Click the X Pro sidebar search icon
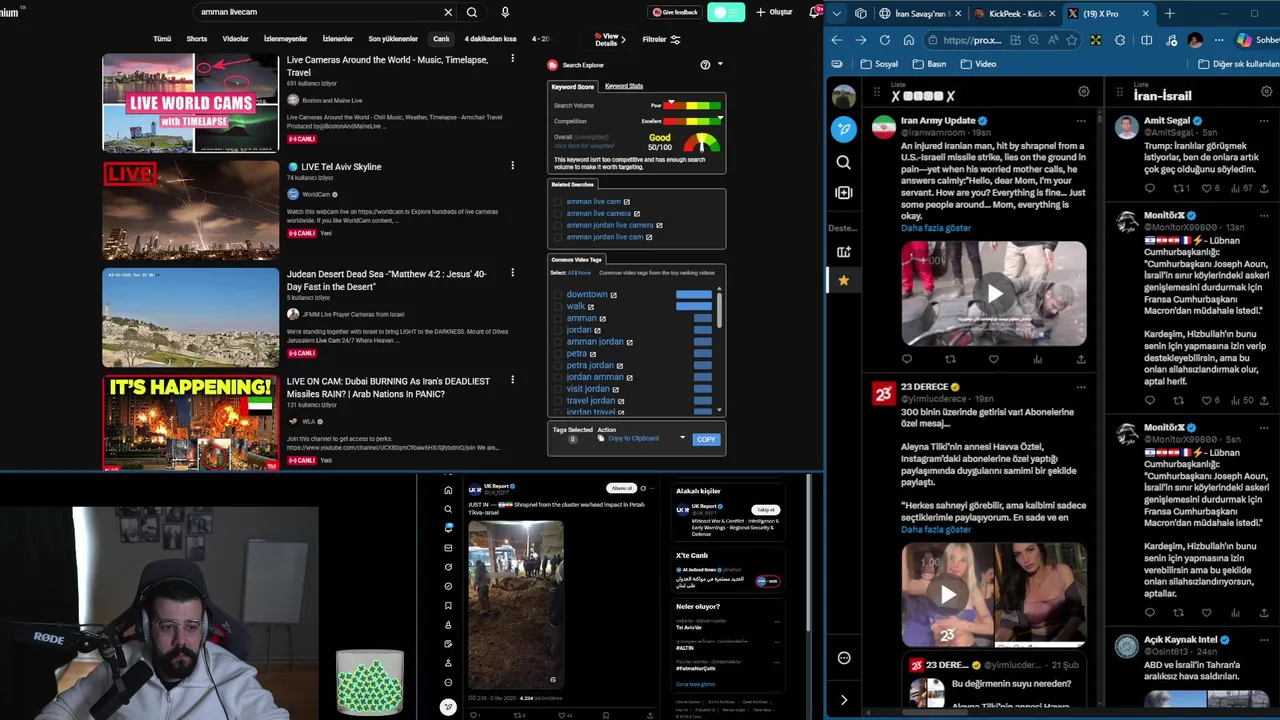Viewport: 1280px width, 720px height. (844, 162)
